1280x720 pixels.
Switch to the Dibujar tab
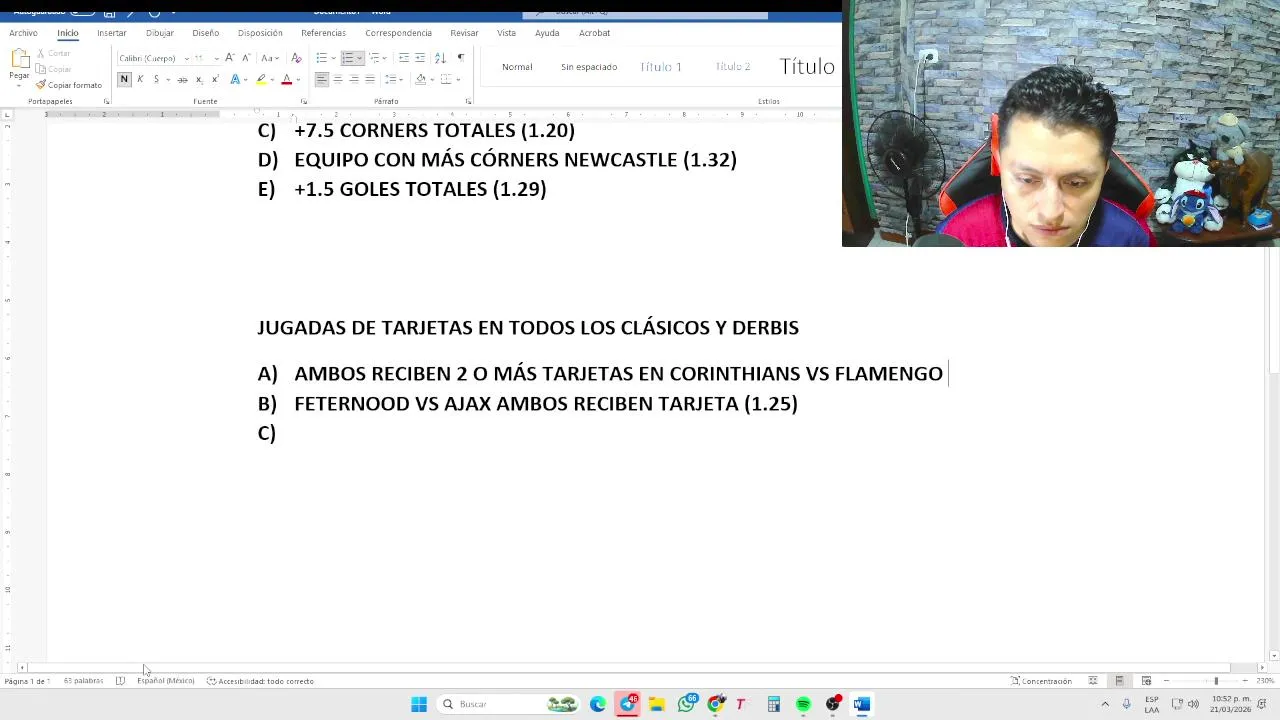[x=159, y=33]
